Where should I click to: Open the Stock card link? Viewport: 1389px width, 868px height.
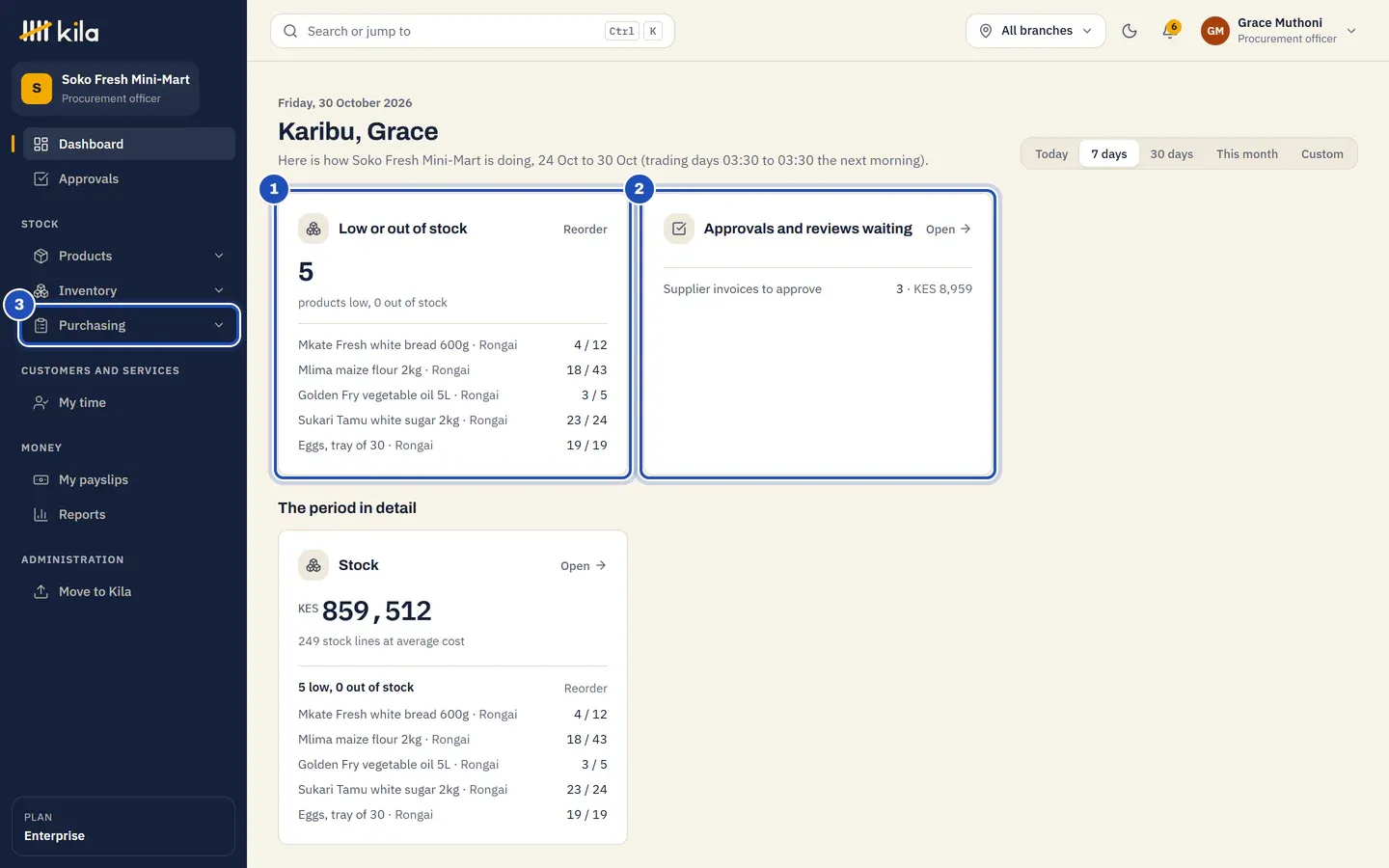coord(584,566)
